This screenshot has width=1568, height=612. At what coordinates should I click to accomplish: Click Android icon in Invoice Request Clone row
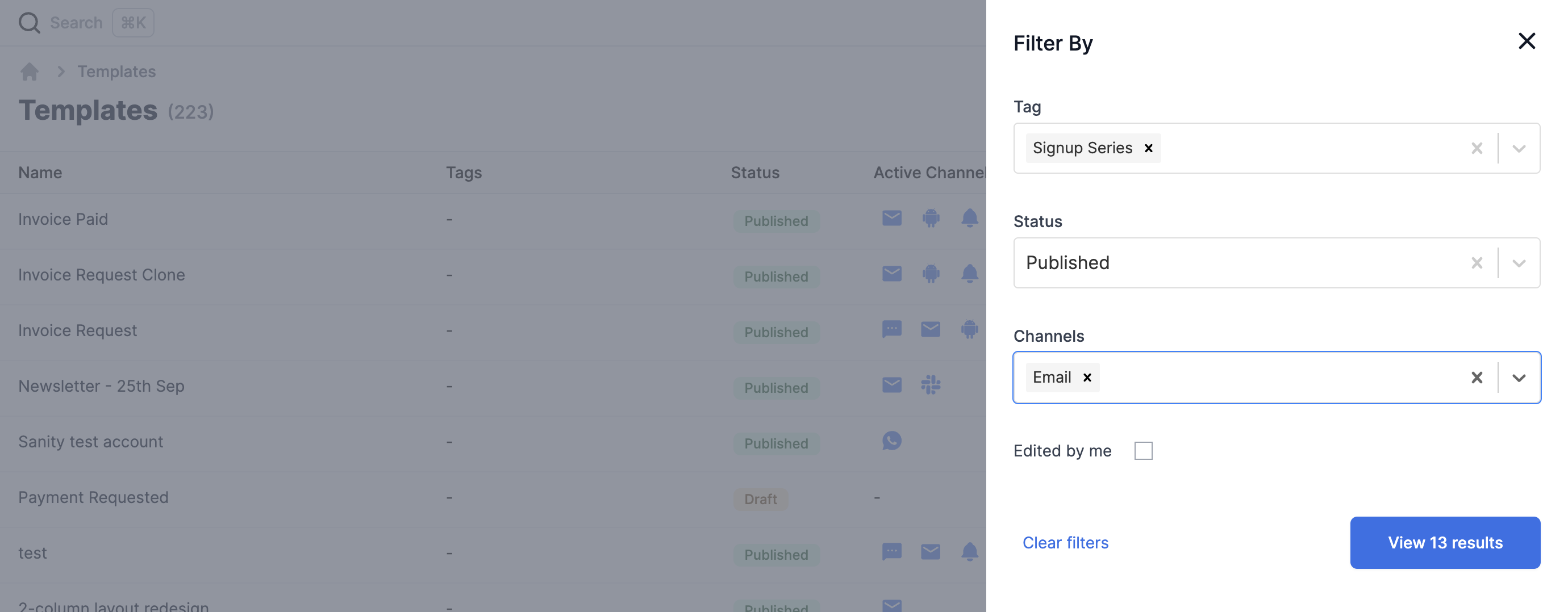[x=930, y=274]
